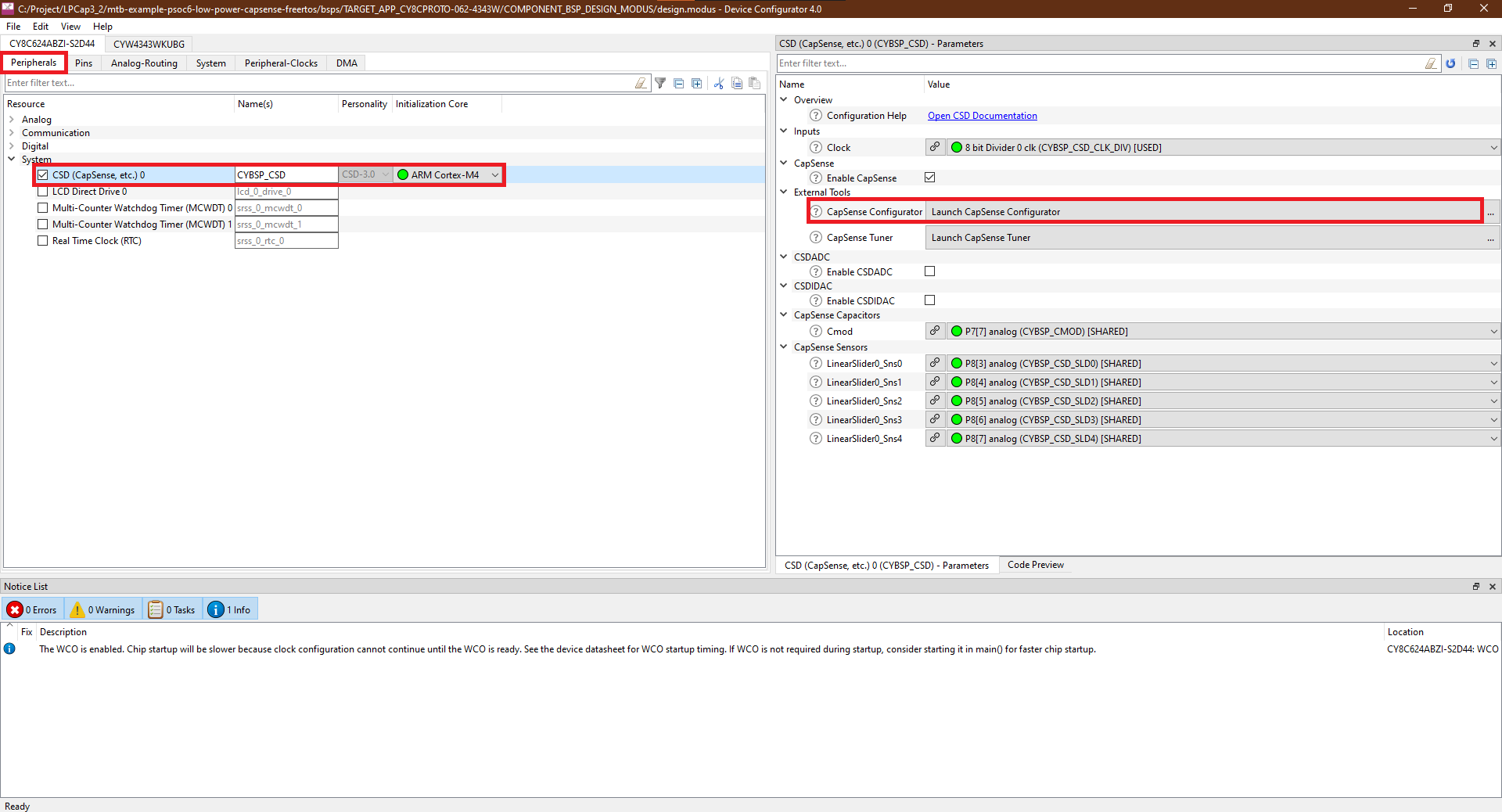The image size is (1502, 812).
Task: Switch to the Pins tab
Action: [84, 63]
